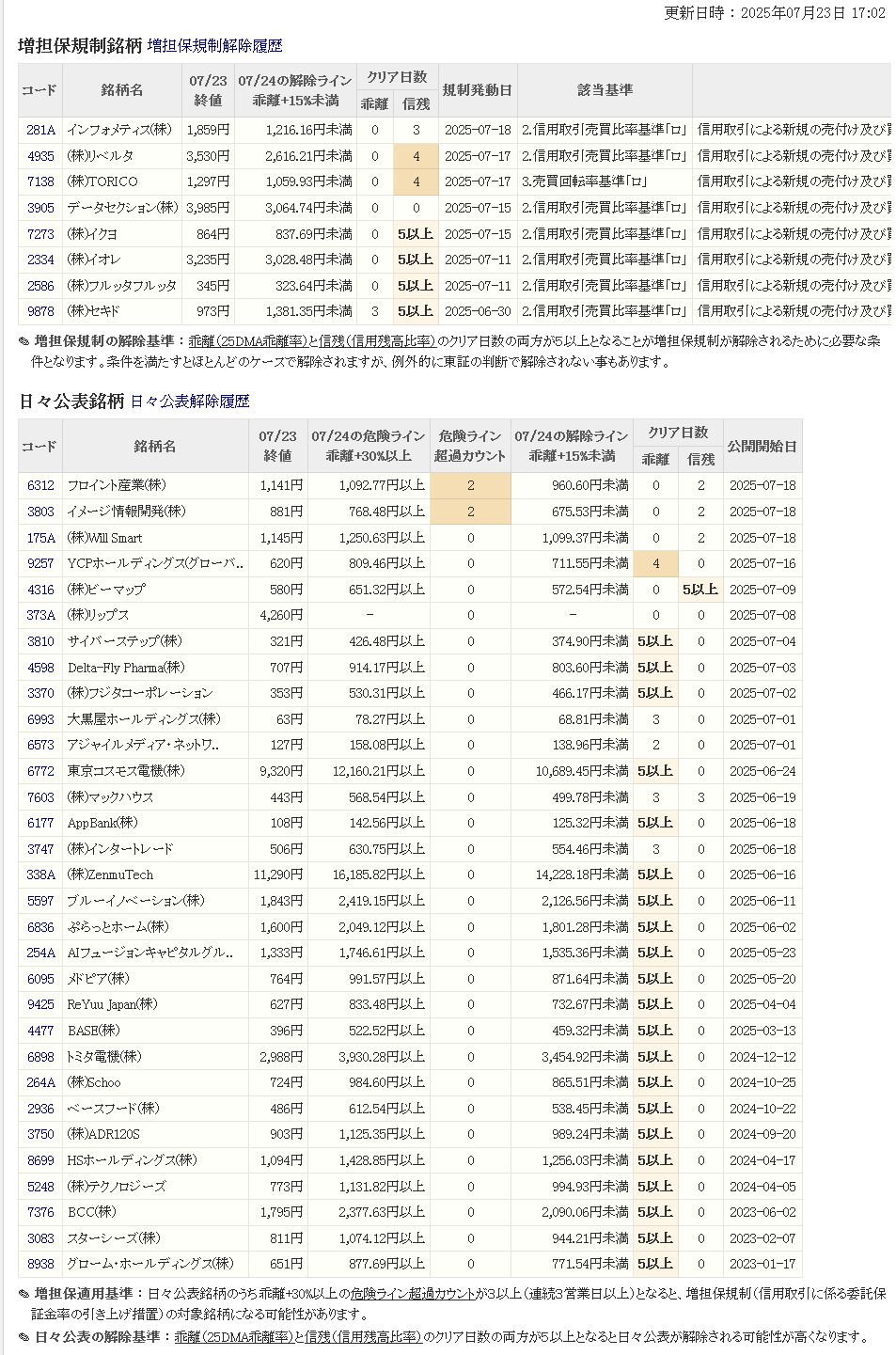Open stock code 4477

tap(40, 1031)
